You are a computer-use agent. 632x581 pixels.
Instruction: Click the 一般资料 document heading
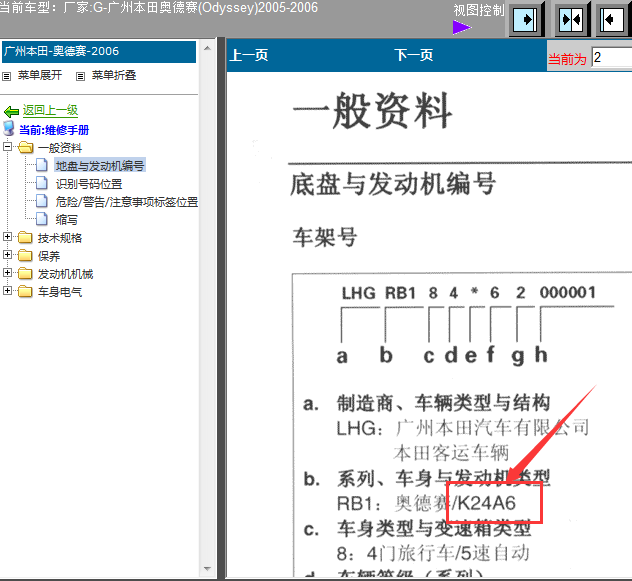372,110
